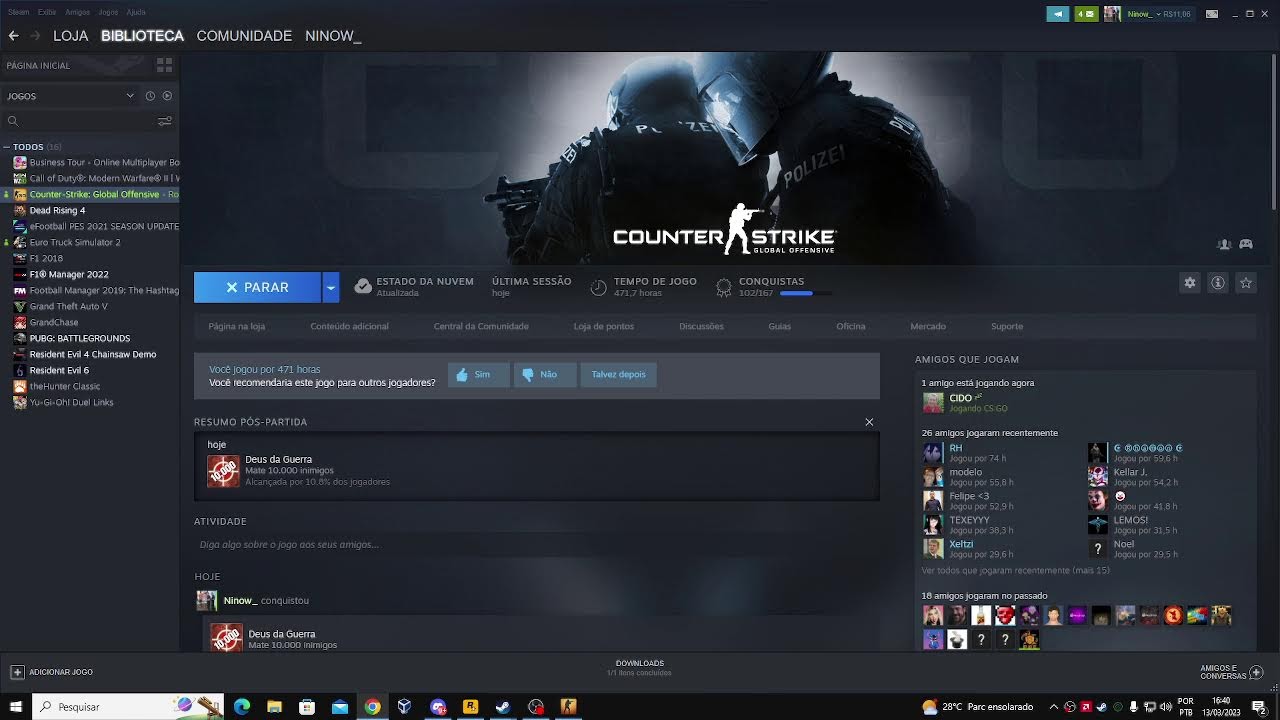Viewport: 1280px width, 720px height.
Task: Open Chrome from the taskbar
Action: pyautogui.click(x=372, y=706)
